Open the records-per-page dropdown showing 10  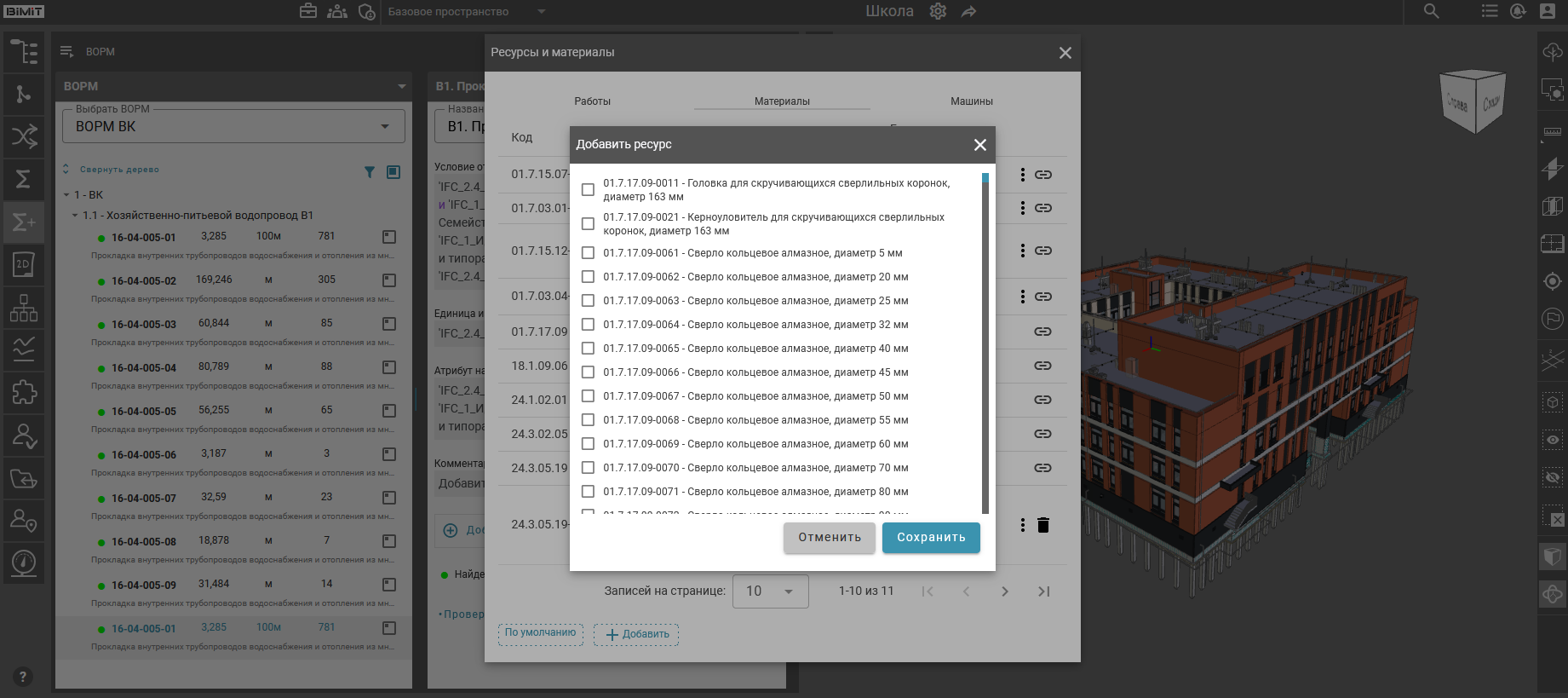click(x=770, y=591)
